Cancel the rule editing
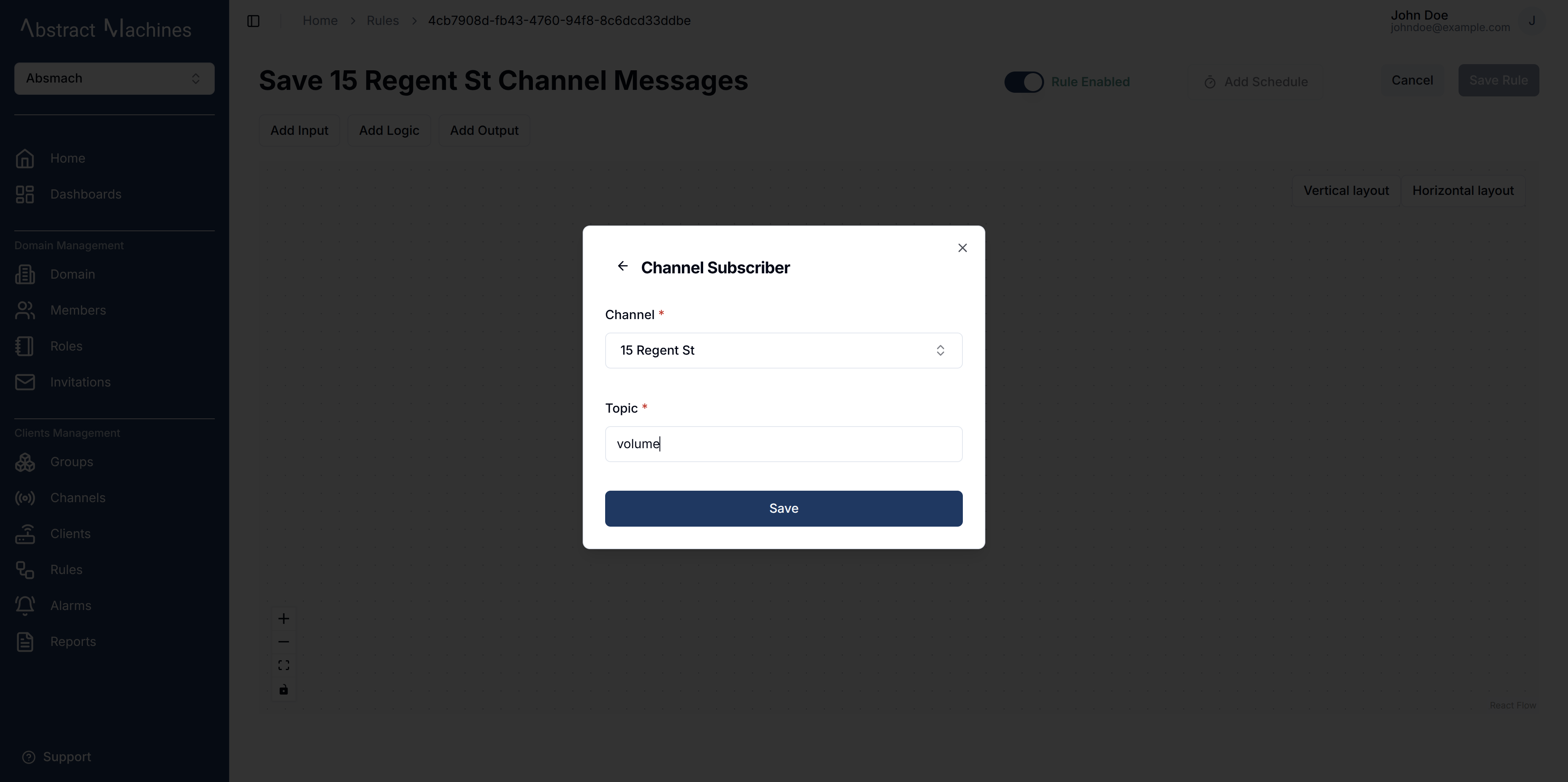This screenshot has width=1568, height=782. [x=1412, y=80]
